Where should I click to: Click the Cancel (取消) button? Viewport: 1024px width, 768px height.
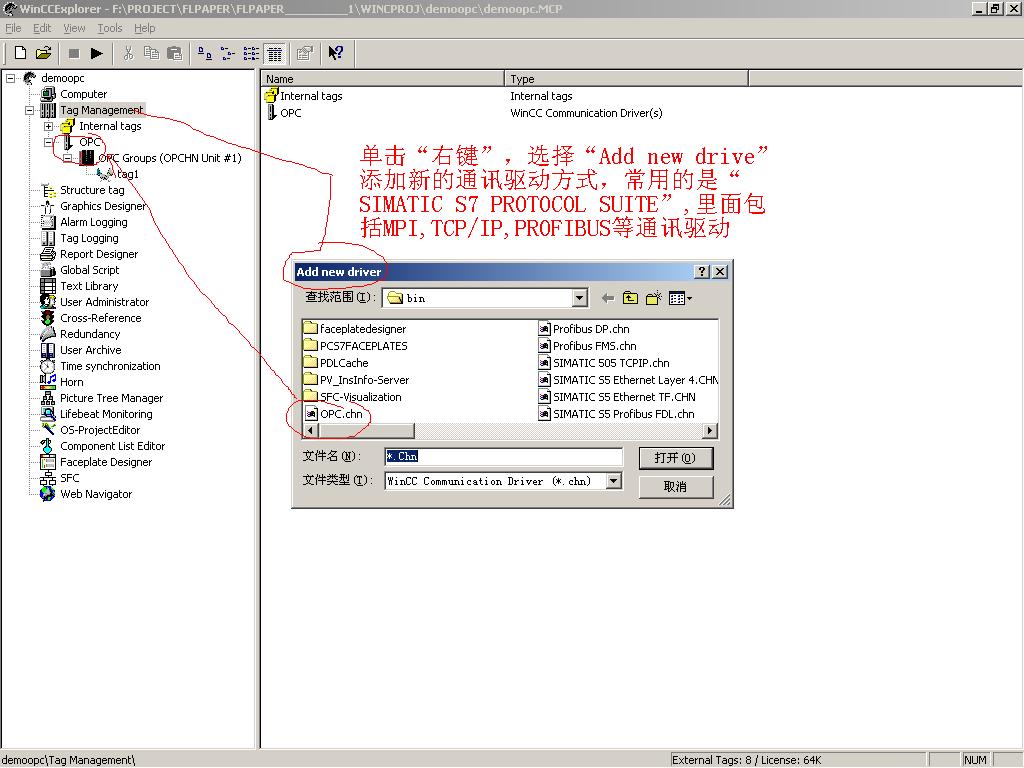[x=675, y=487]
